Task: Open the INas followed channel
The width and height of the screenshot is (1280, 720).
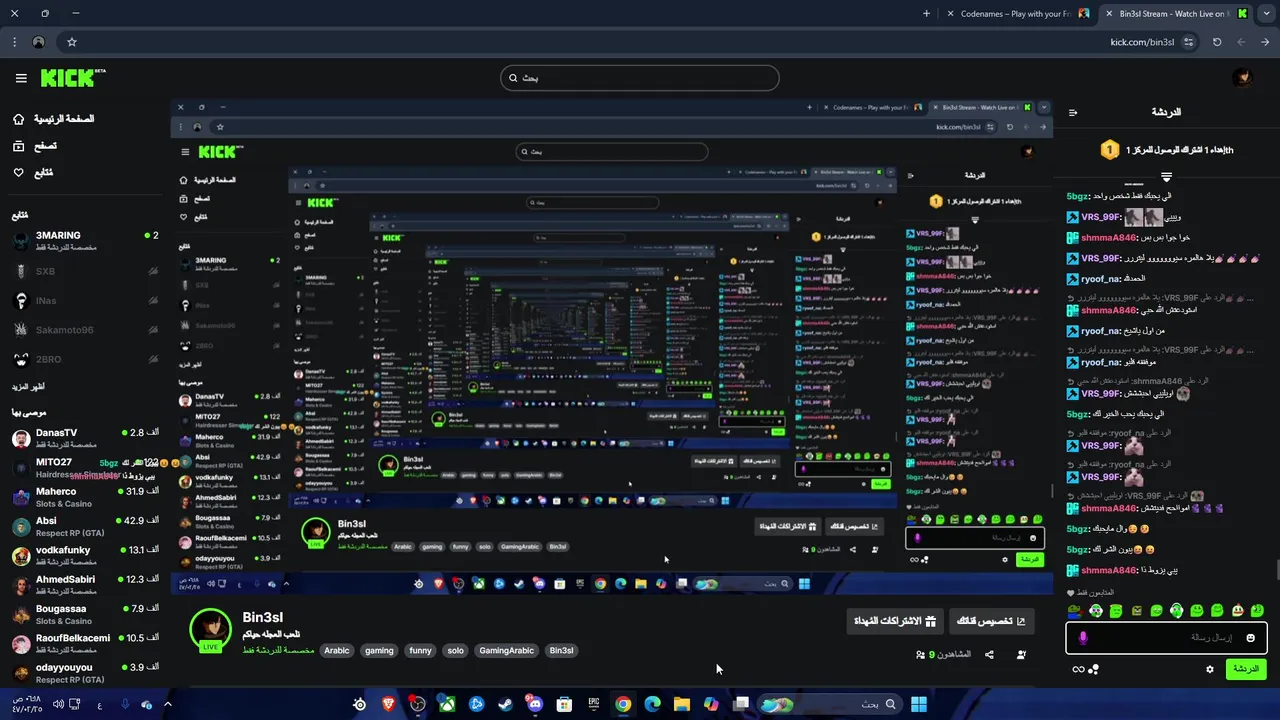Action: click(85, 301)
